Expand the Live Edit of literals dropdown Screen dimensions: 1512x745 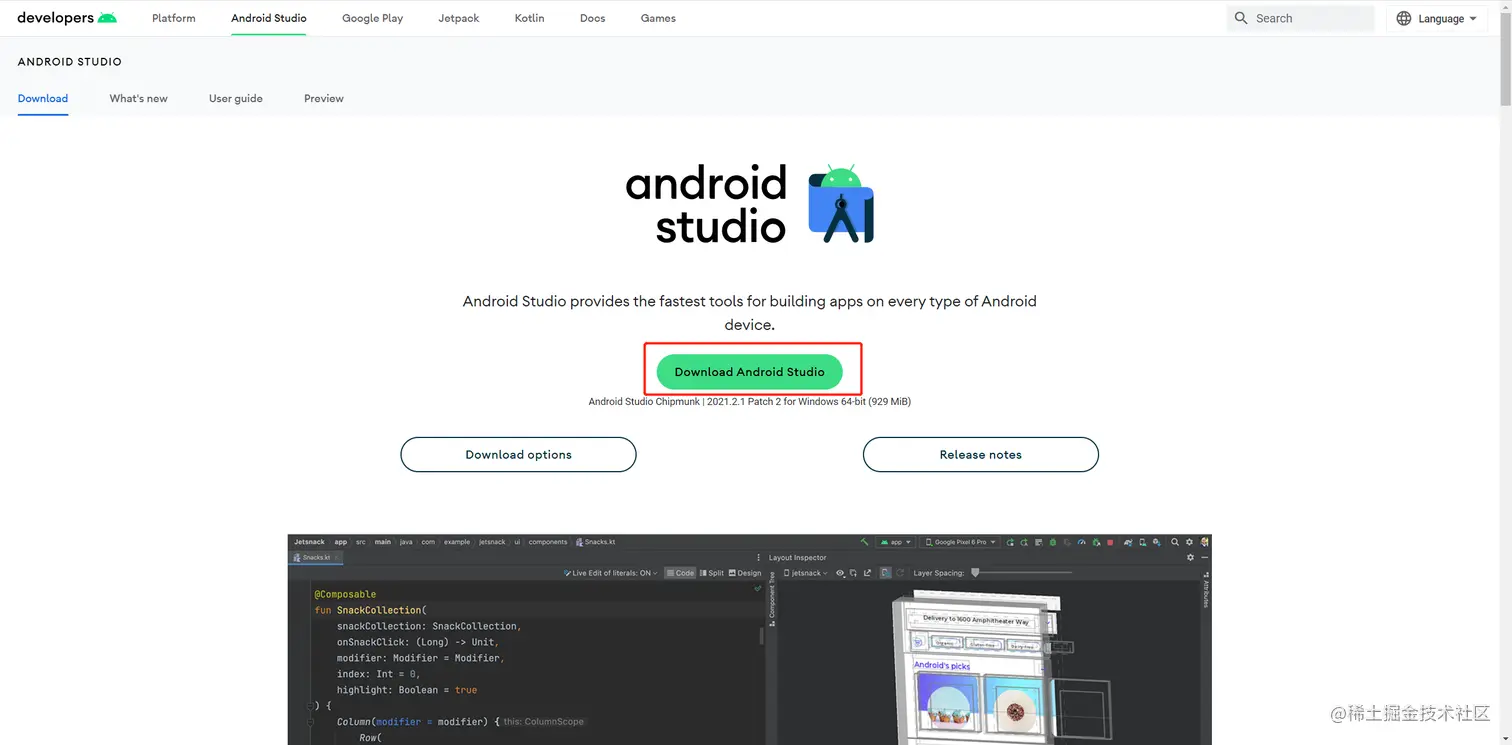611,573
